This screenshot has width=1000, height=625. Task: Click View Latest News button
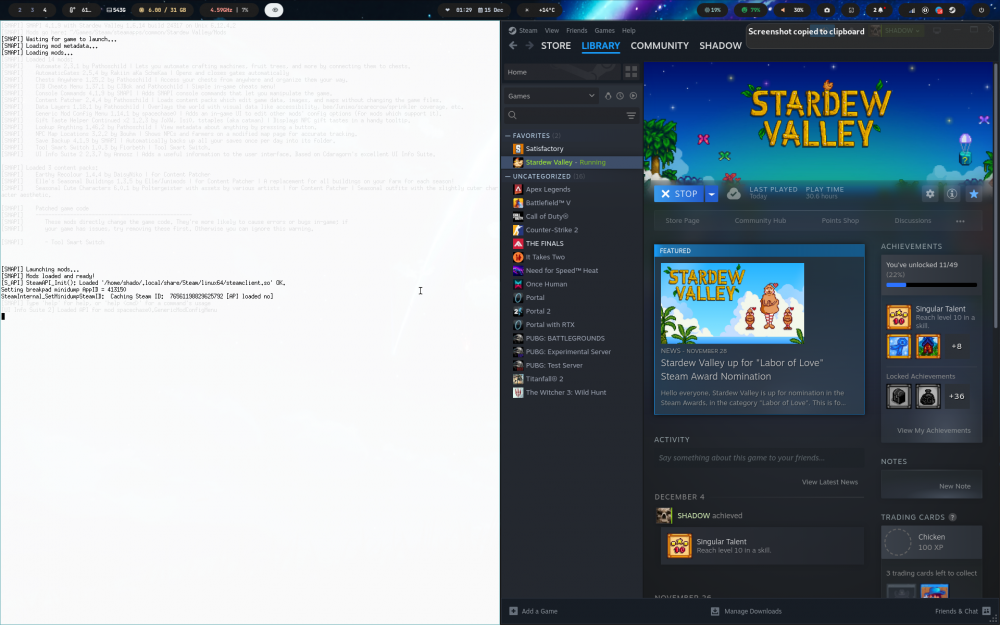830,482
